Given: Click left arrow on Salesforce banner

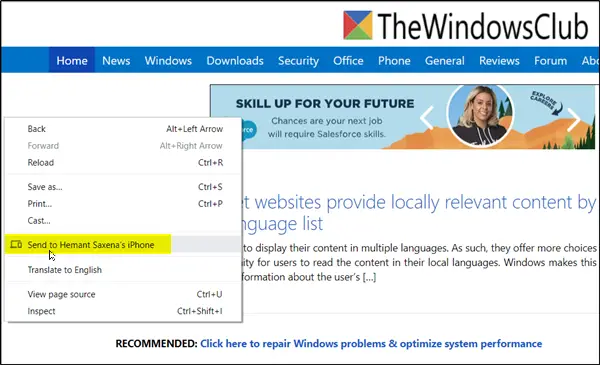Looking at the screenshot, I should click(427, 117).
